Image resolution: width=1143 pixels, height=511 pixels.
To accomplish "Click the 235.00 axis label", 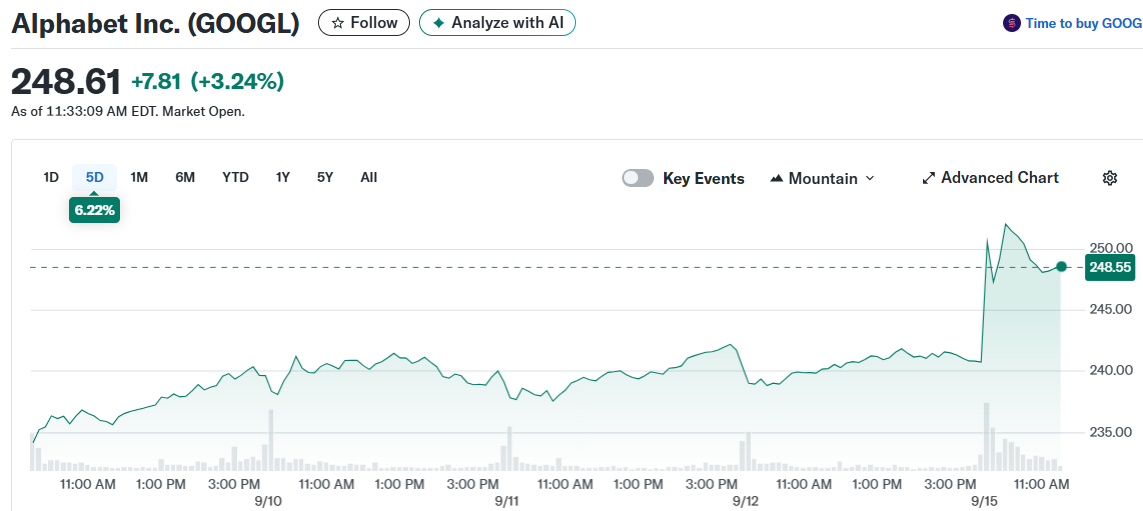I will coord(1109,432).
